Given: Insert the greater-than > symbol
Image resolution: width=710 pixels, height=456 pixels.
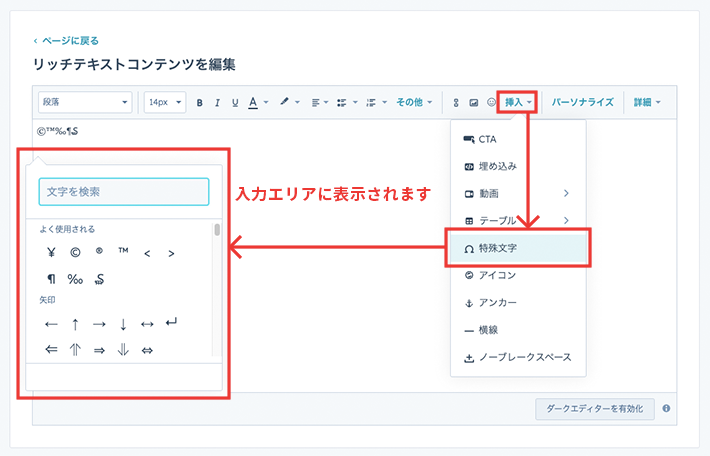Looking at the screenshot, I should pyautogui.click(x=171, y=254).
